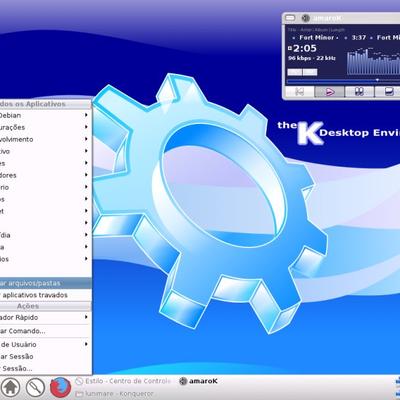Viewport: 400px width, 400px height.
Task: Click the 2:05 elapsed time display
Action: (305, 48)
